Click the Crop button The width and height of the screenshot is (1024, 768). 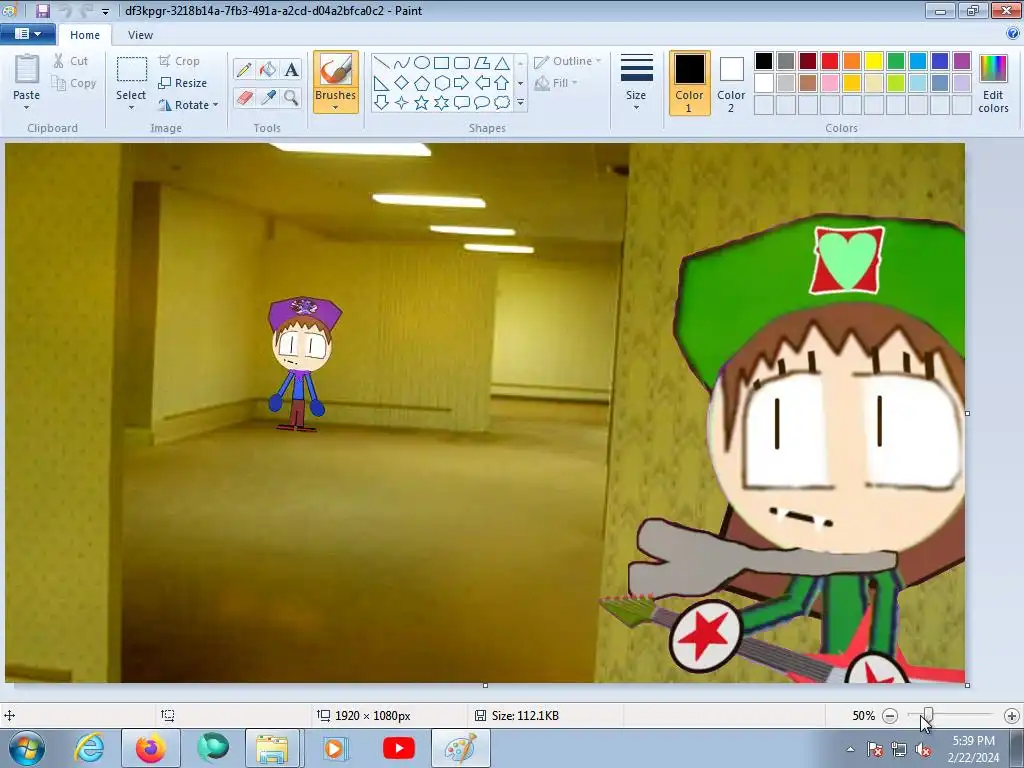click(179, 61)
